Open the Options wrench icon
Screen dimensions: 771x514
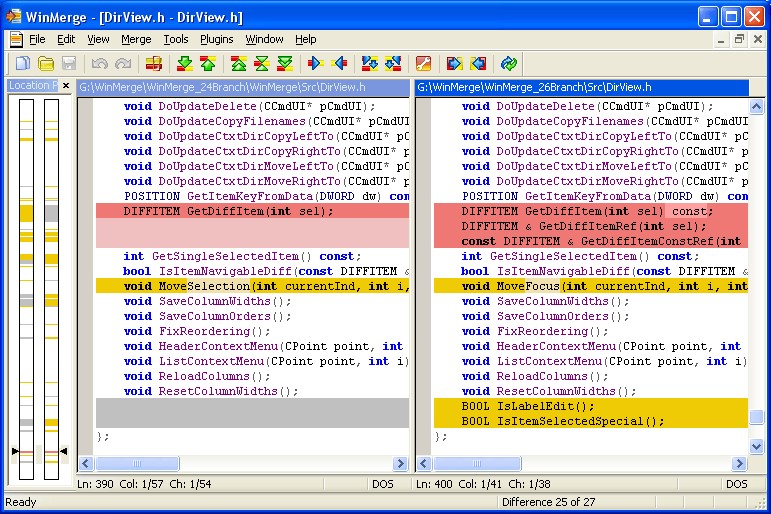422,64
